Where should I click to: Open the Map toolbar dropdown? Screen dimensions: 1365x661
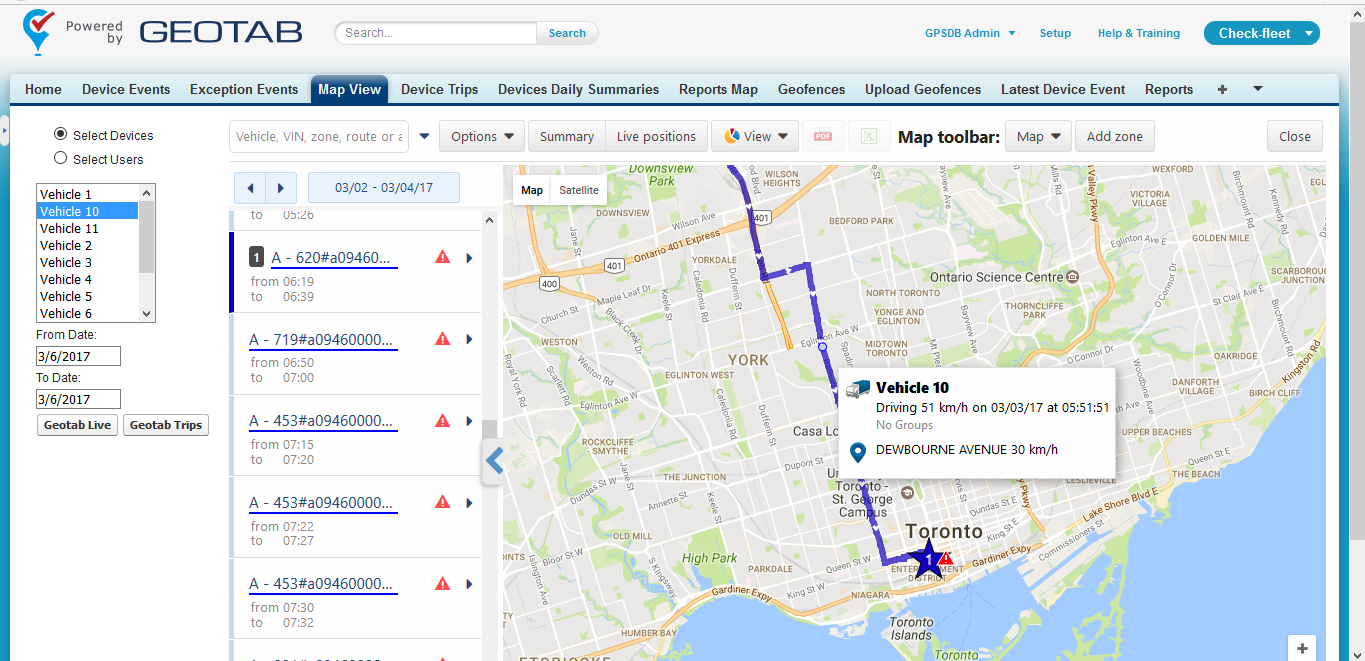click(x=1037, y=136)
